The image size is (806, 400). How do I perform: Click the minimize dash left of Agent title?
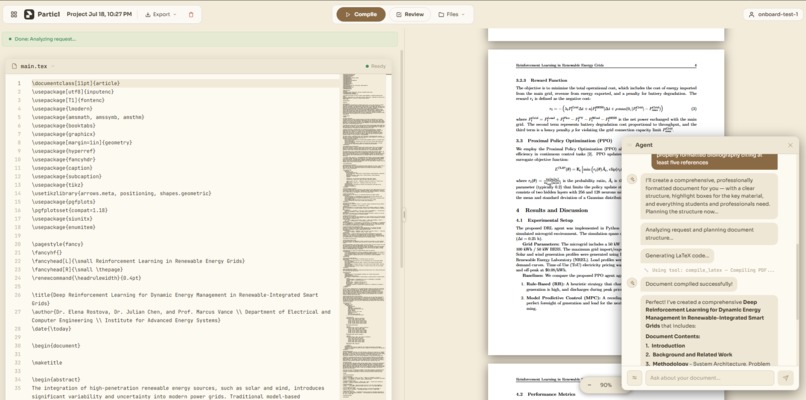coord(629,146)
